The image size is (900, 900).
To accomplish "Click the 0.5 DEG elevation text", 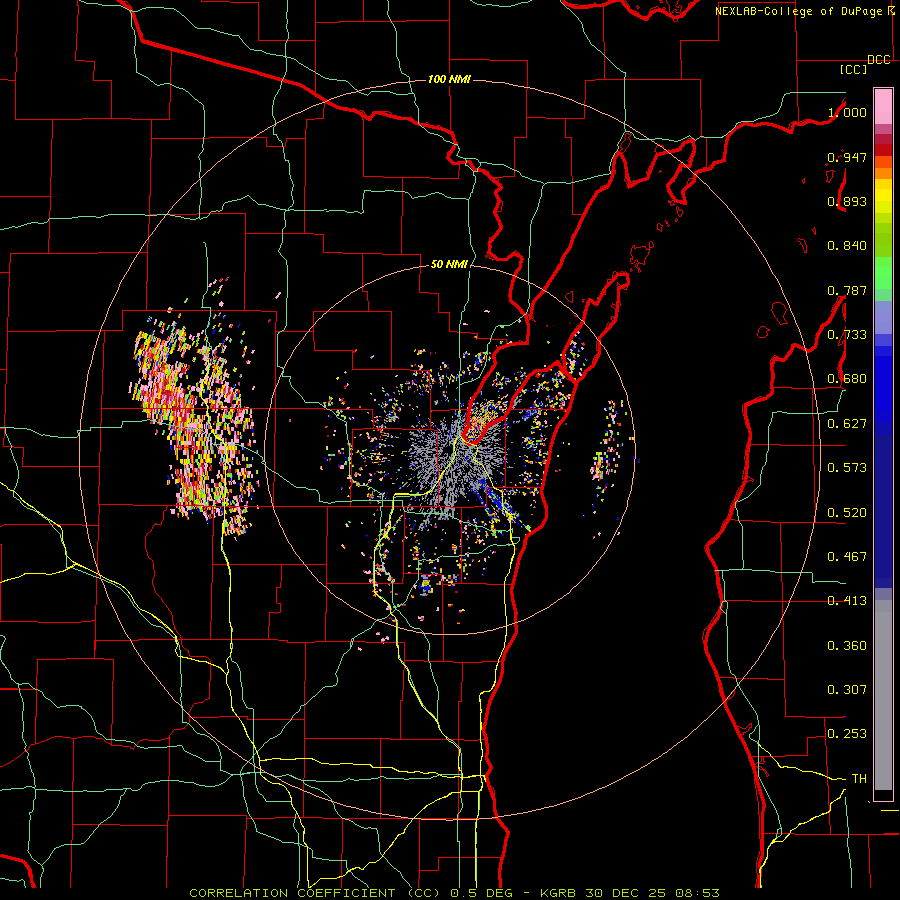I will pos(484,893).
